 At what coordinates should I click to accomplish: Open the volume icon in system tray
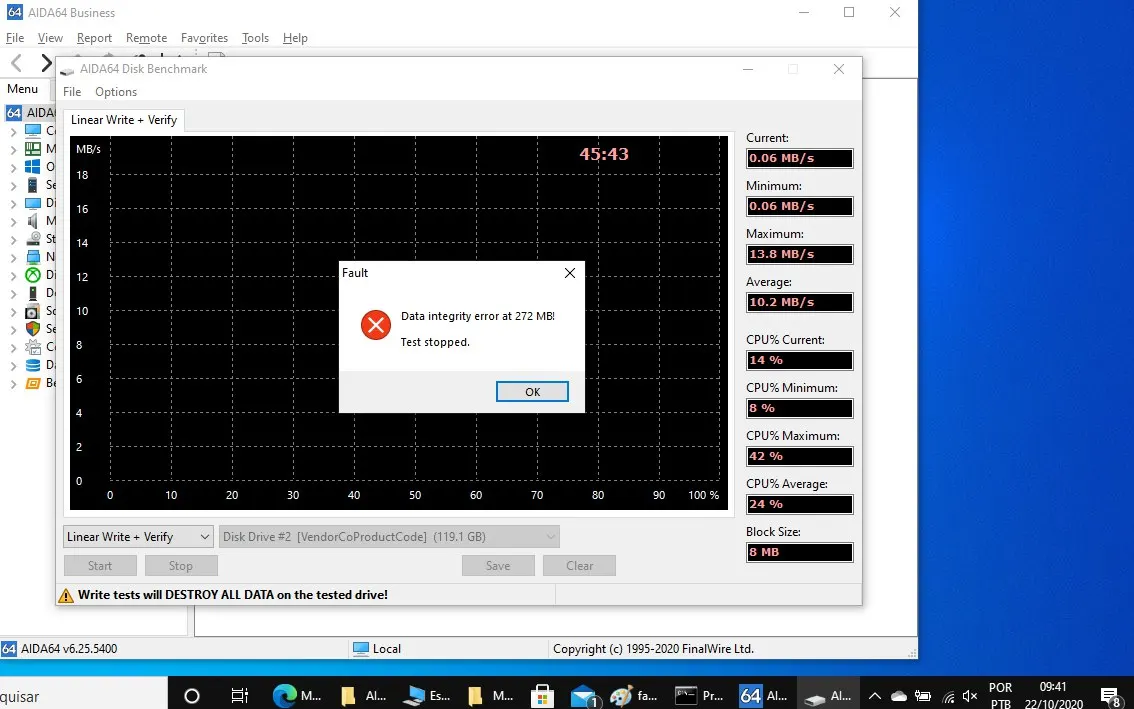[971, 696]
